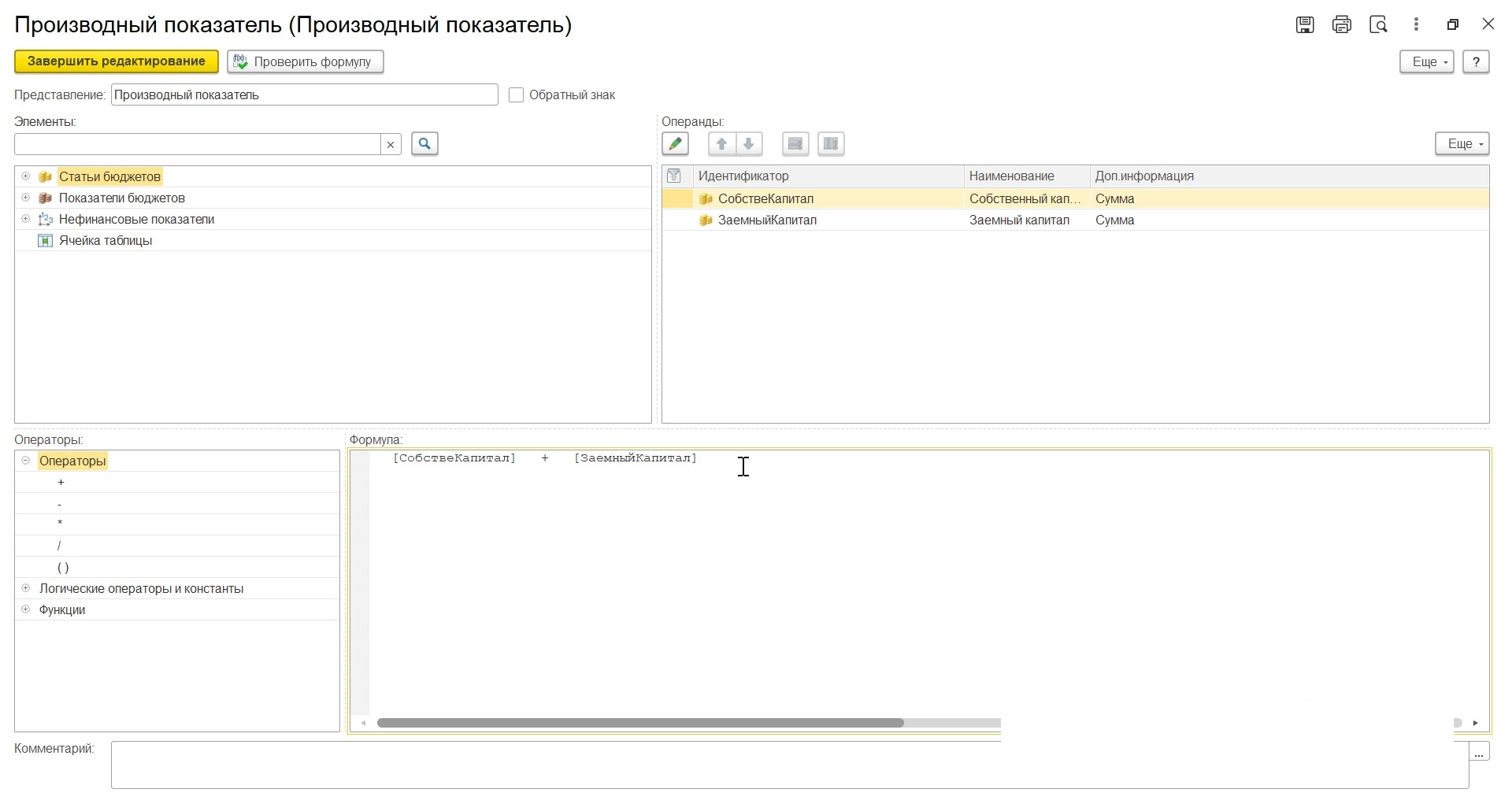Expand the Показатели бюджетов tree node

(x=25, y=198)
